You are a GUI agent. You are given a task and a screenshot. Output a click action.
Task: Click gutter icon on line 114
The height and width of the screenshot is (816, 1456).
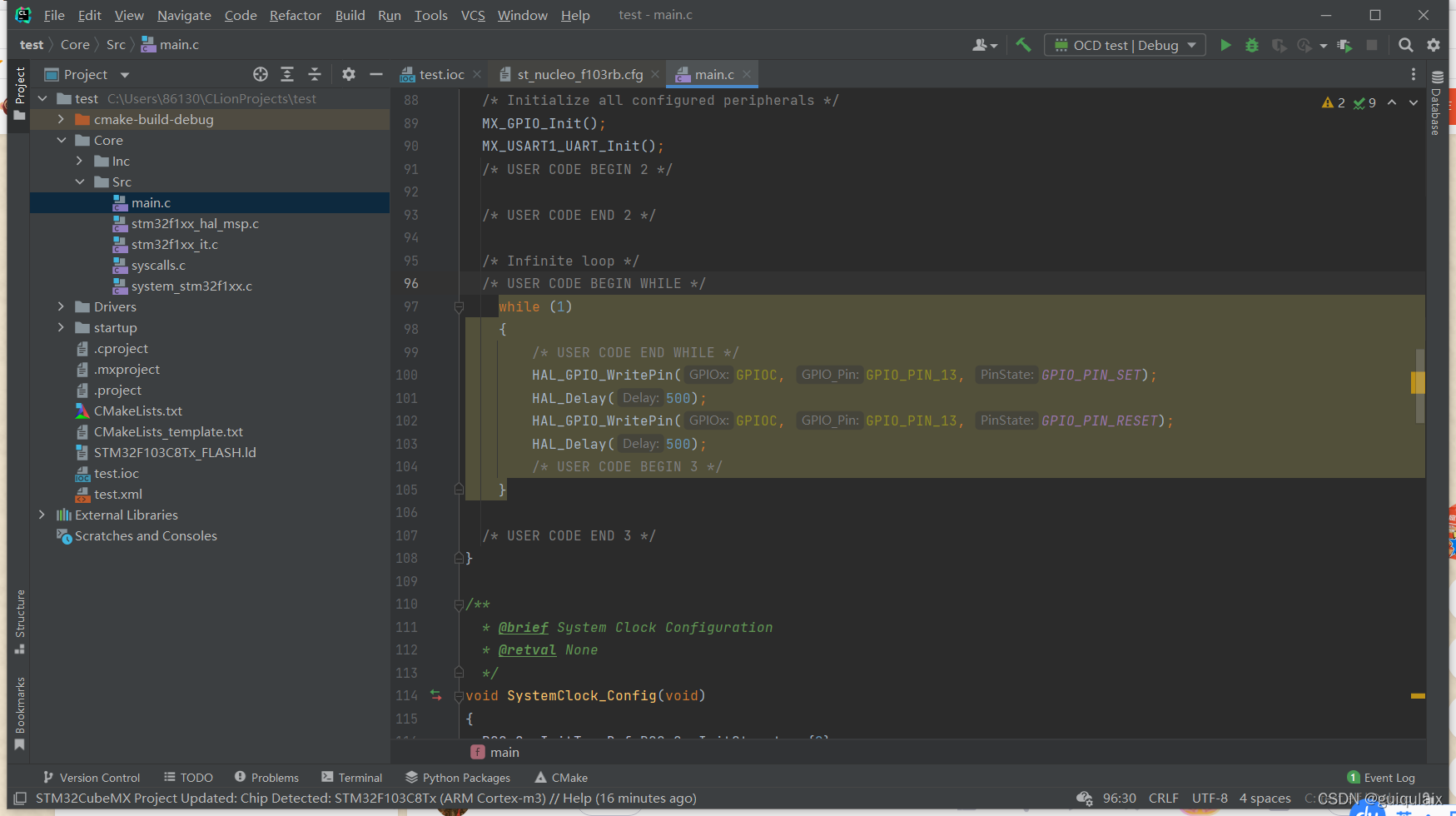(x=435, y=694)
